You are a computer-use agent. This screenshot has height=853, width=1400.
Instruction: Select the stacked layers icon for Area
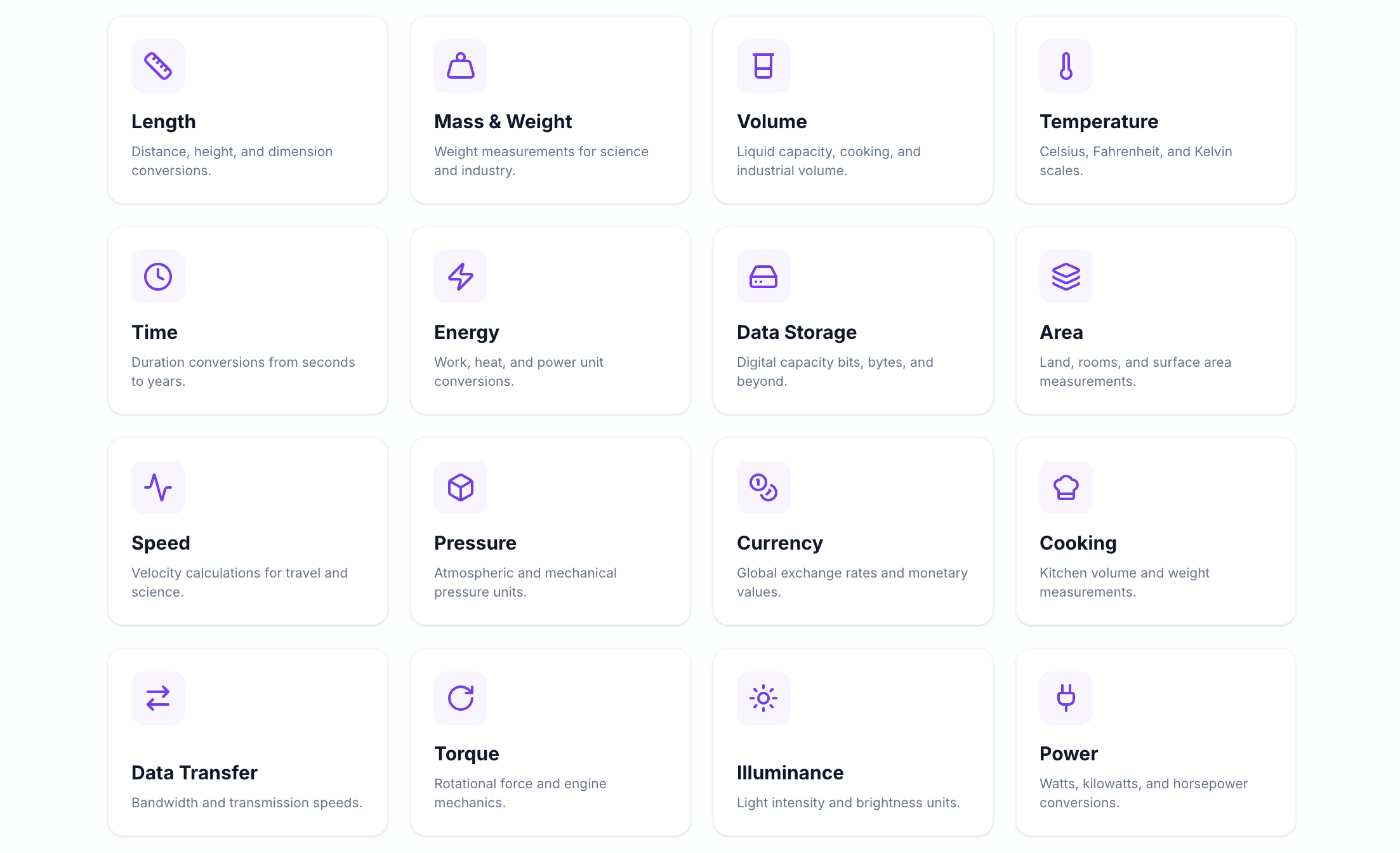coord(1066,276)
